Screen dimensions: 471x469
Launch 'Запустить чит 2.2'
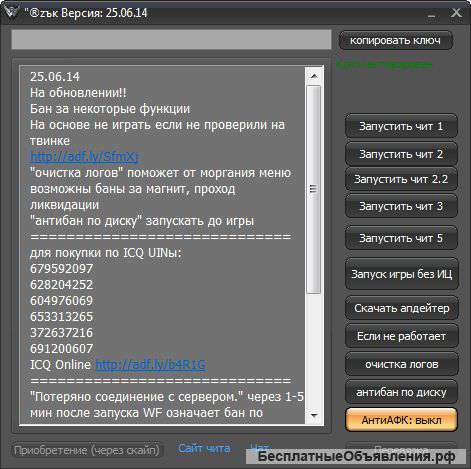401,179
